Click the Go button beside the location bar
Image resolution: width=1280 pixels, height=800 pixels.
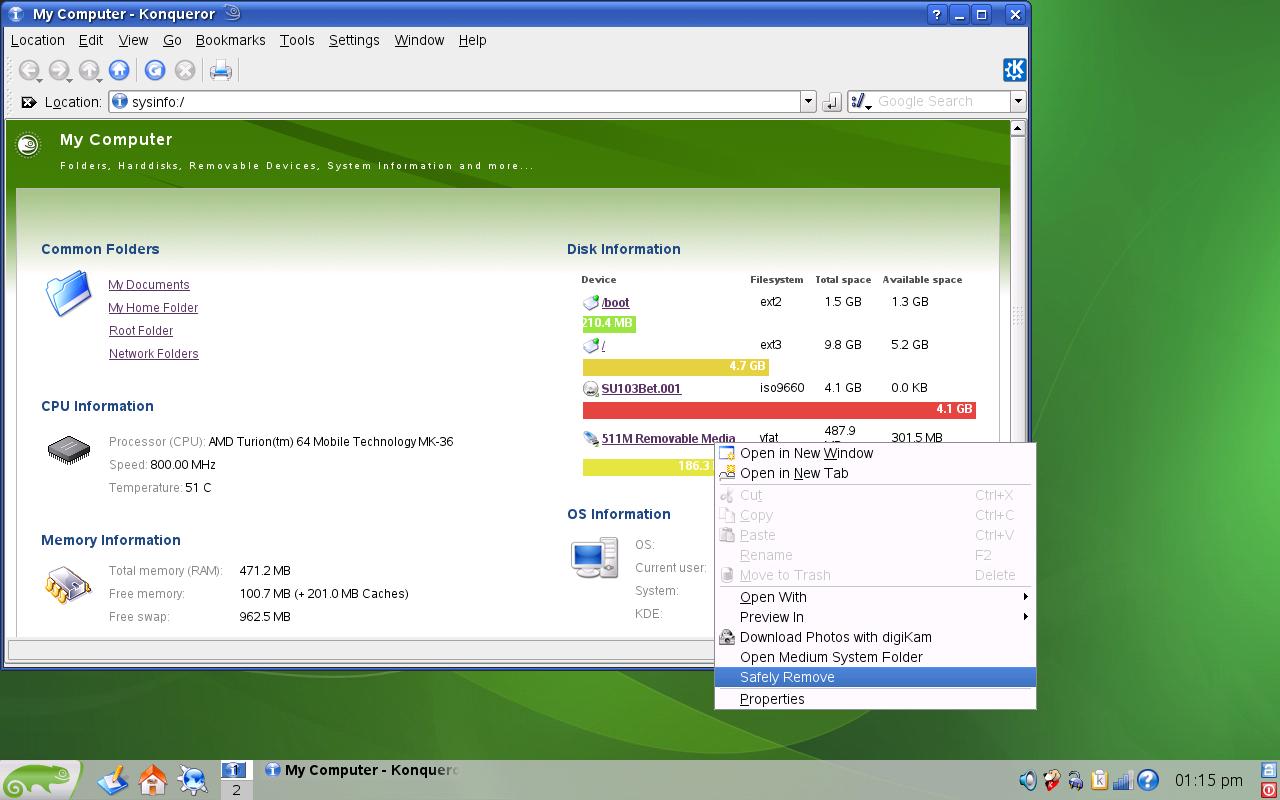pos(831,102)
